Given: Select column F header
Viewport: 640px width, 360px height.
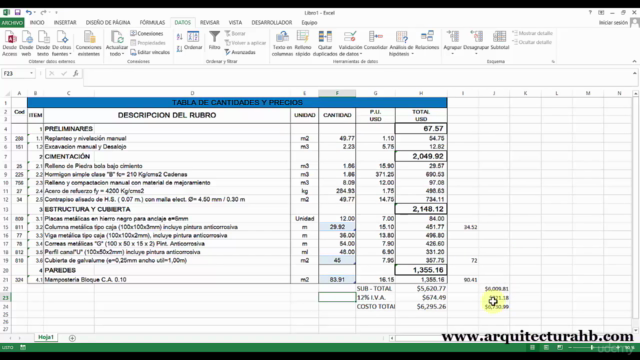Looking at the screenshot, I should pos(337,93).
